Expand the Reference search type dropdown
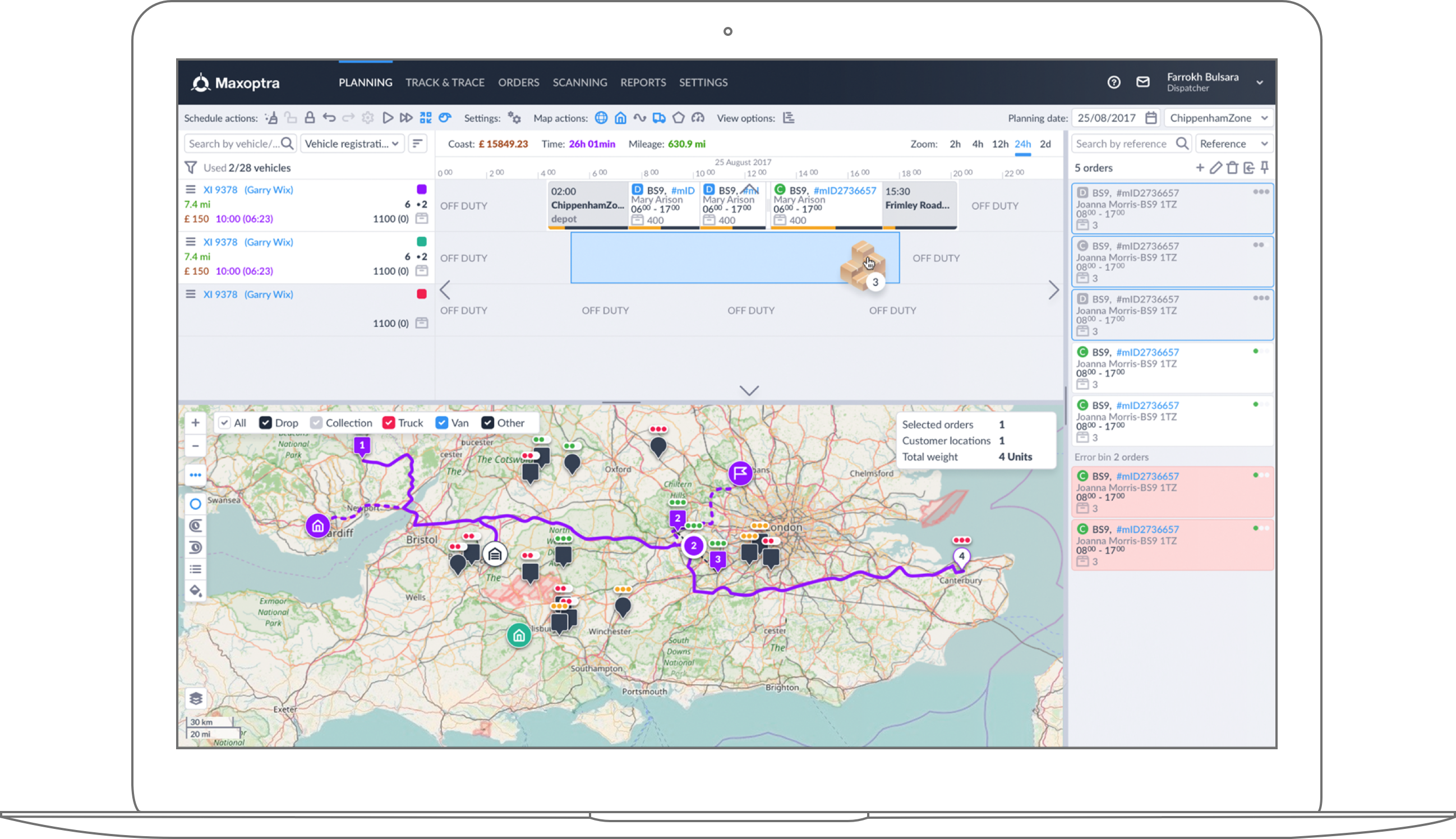Viewport: 1456px width, 839px height. [1233, 144]
